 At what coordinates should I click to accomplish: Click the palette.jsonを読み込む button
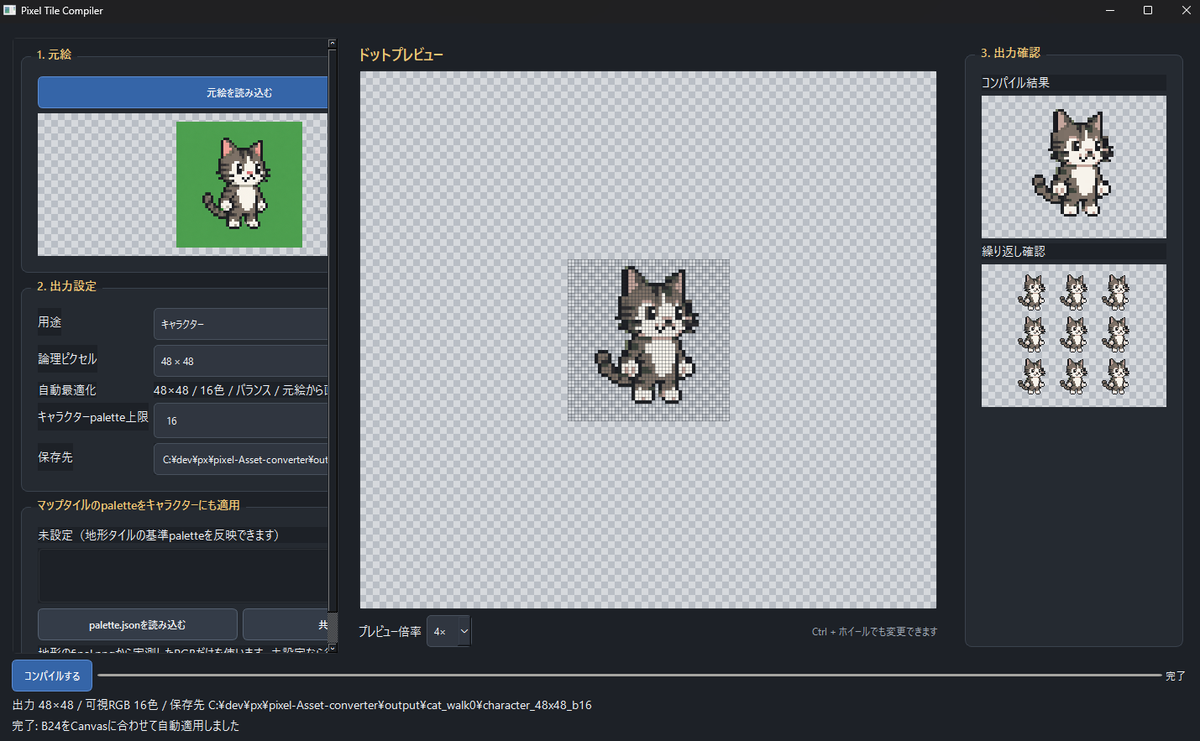pyautogui.click(x=138, y=624)
